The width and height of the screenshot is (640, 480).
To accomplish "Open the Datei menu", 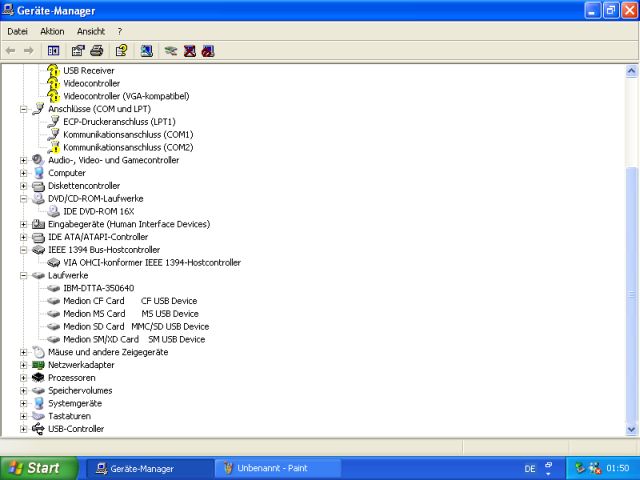I will coord(18,31).
